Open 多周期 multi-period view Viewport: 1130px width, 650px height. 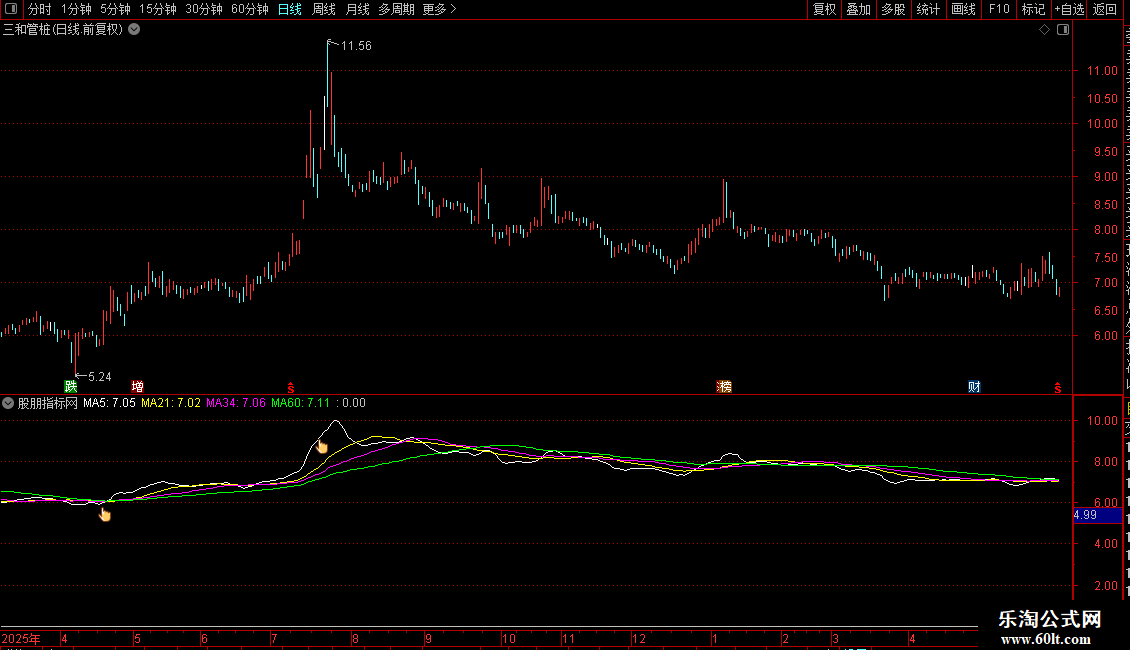tap(396, 9)
